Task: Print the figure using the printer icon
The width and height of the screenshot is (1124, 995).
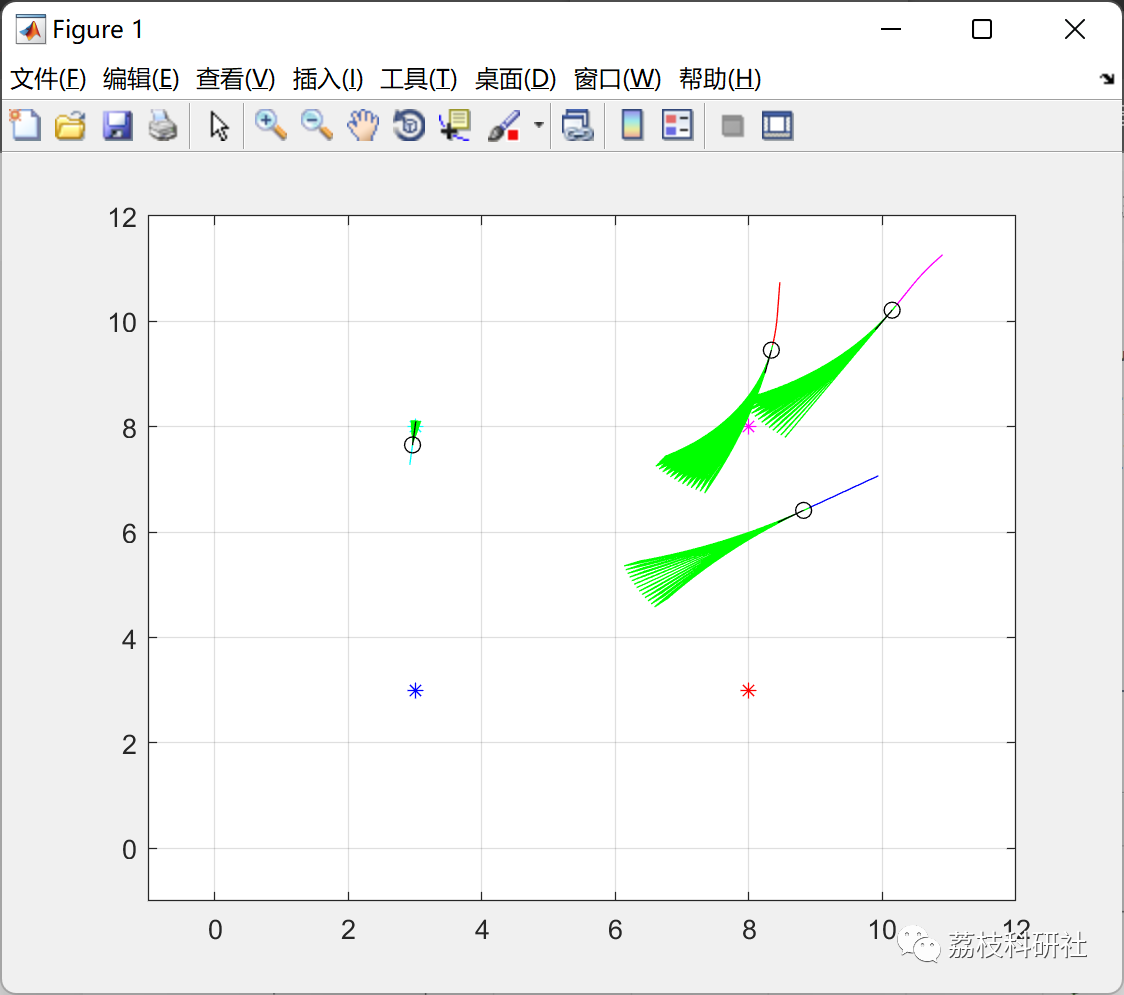Action: 163,125
